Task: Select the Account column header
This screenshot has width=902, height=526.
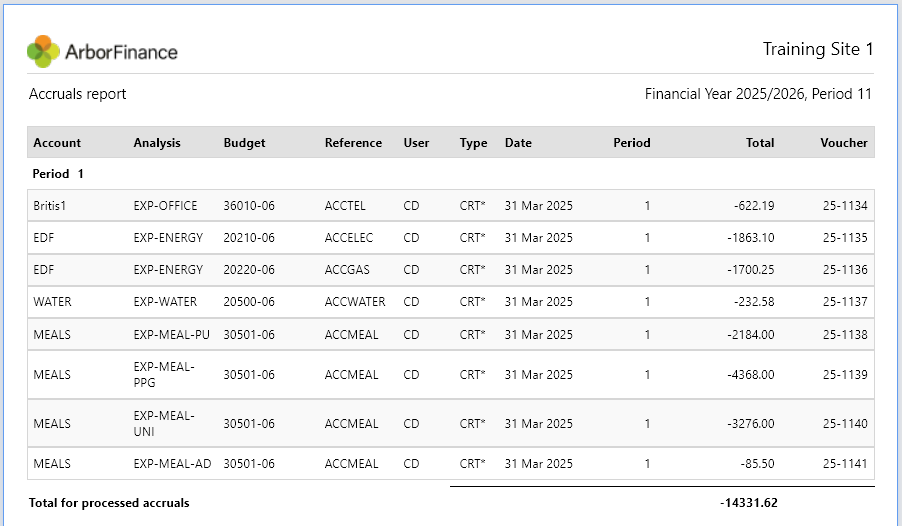Action: [57, 143]
